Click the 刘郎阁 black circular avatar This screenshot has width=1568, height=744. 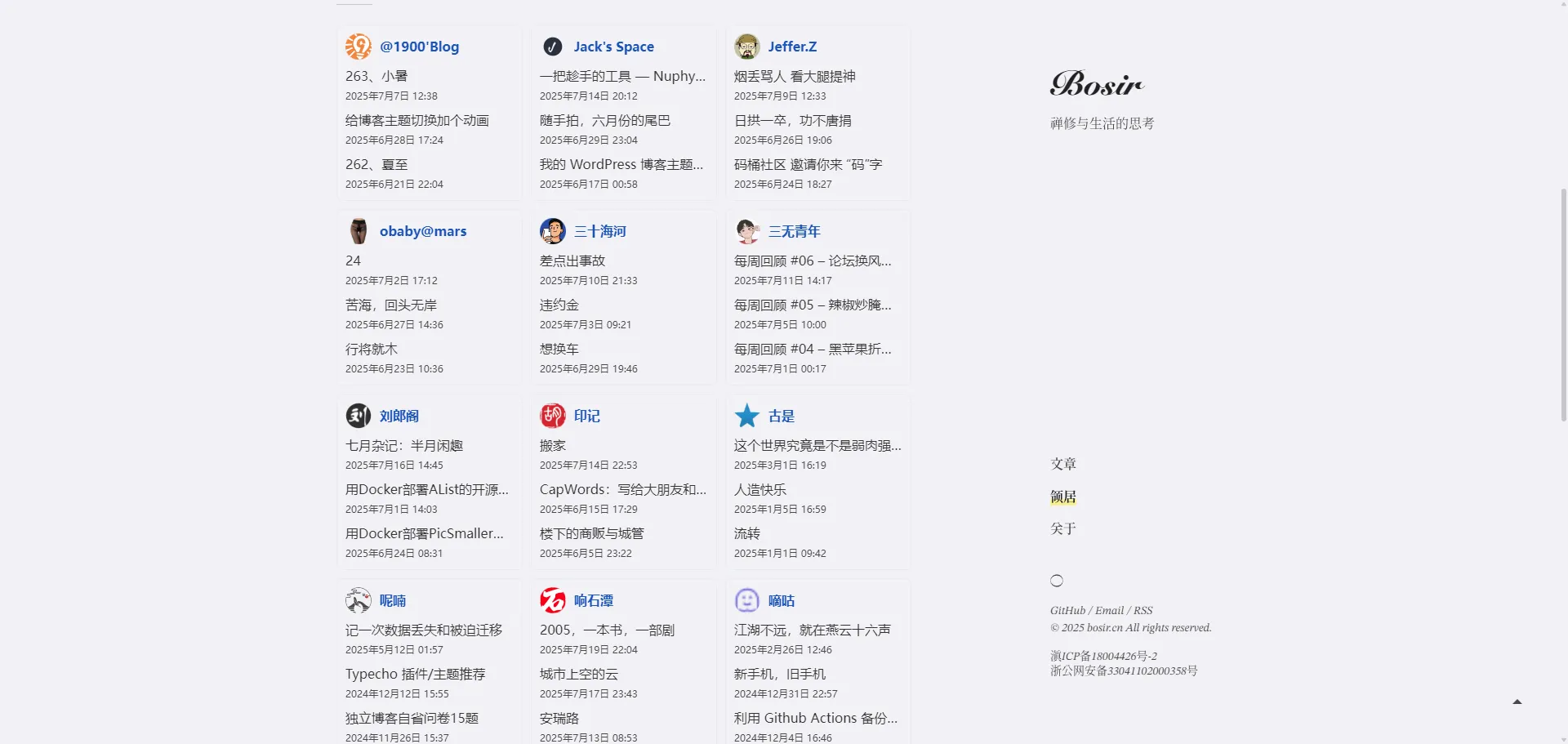click(x=358, y=416)
